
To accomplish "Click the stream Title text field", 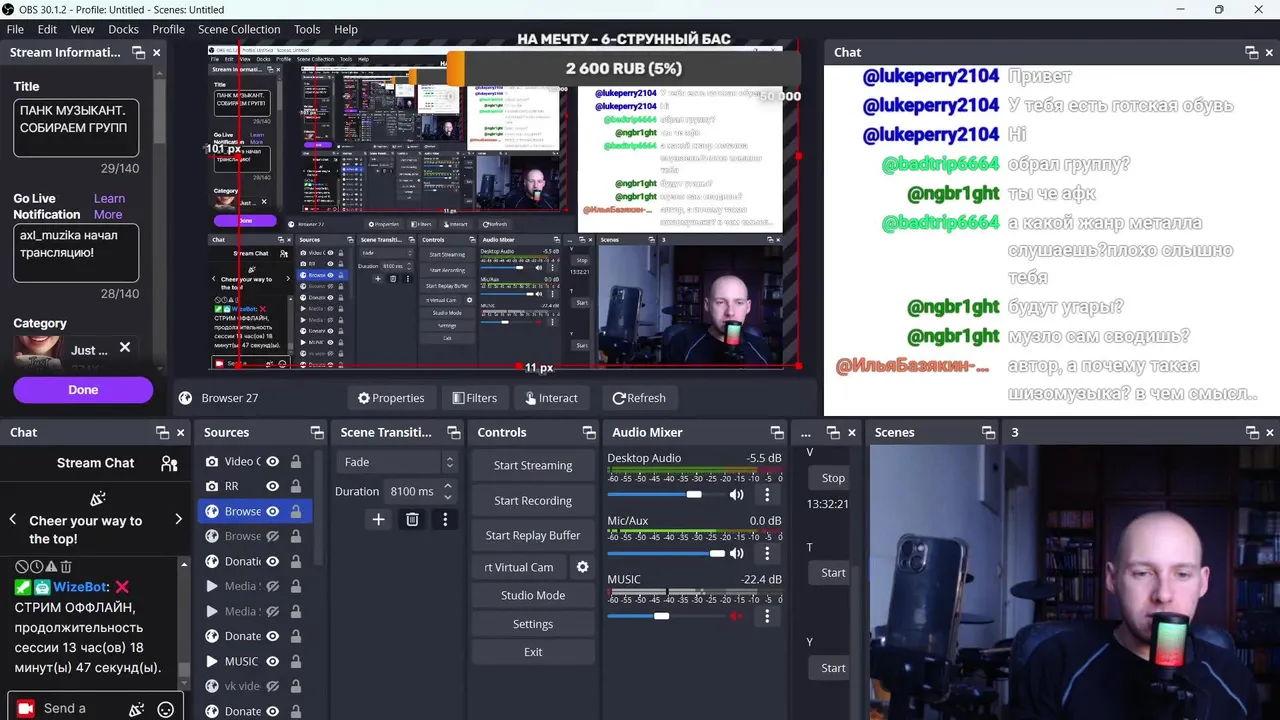I will pos(76,127).
